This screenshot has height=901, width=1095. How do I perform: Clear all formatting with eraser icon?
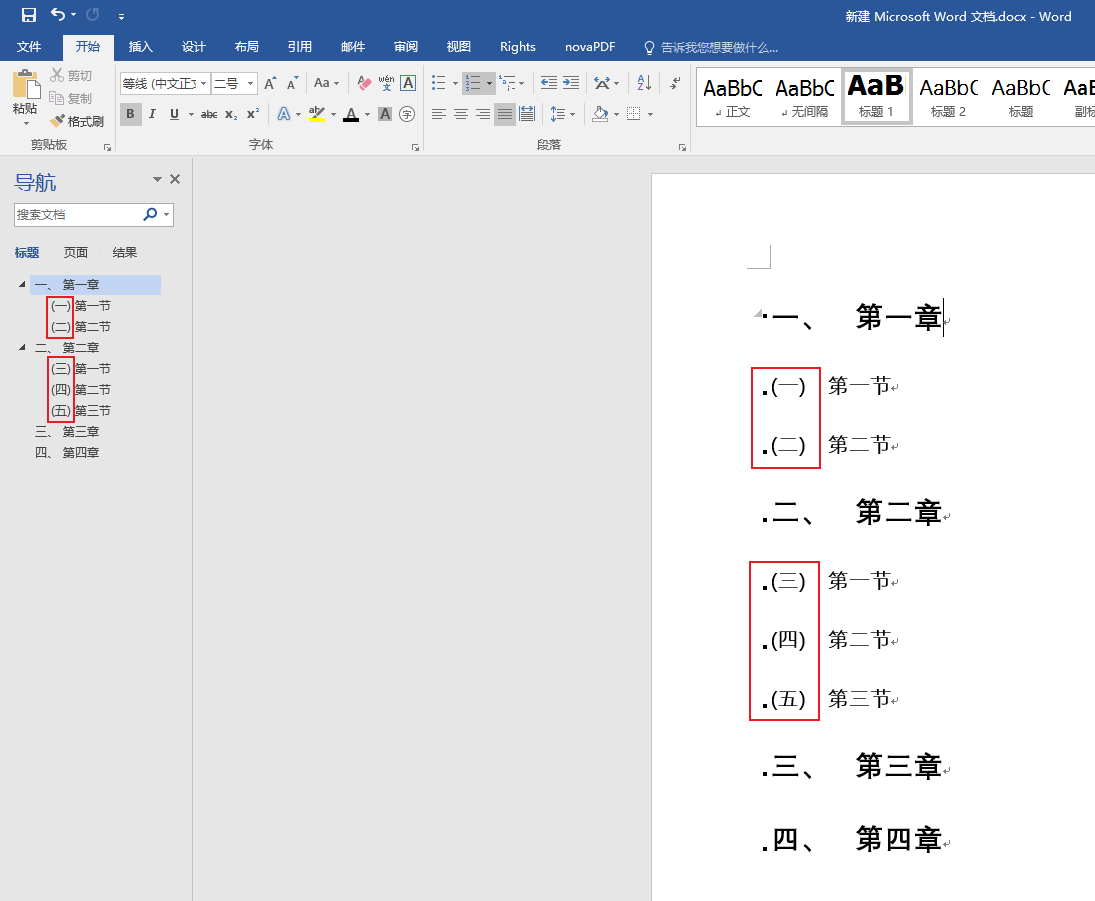[364, 83]
